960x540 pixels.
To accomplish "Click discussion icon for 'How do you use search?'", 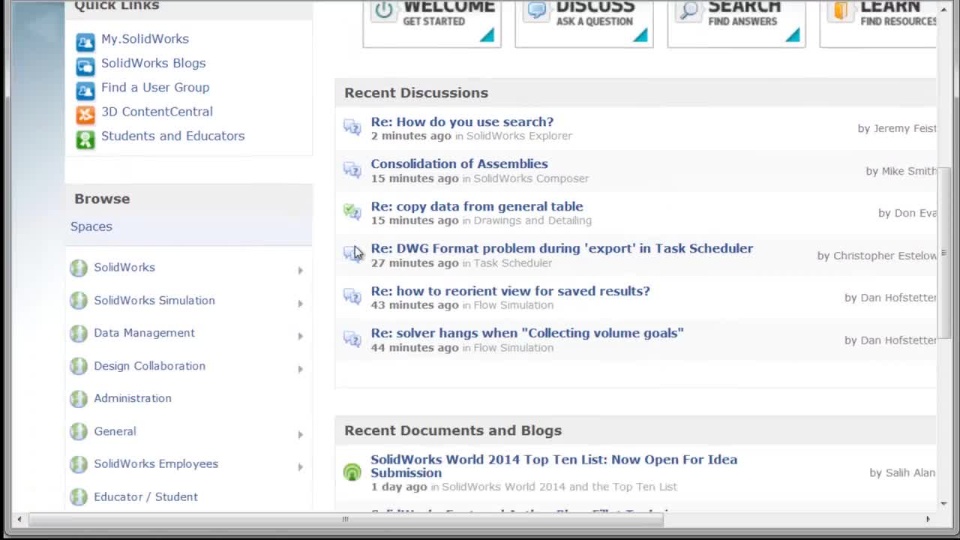I will [x=352, y=127].
